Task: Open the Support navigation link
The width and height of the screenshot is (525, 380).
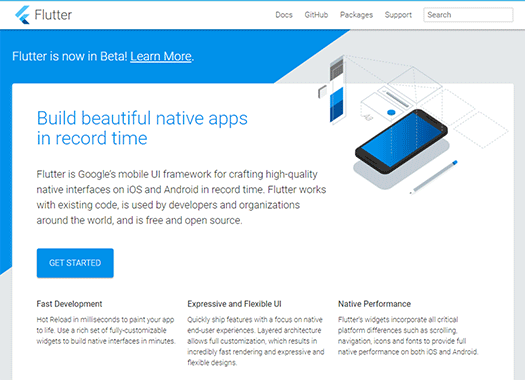Action: coord(398,15)
